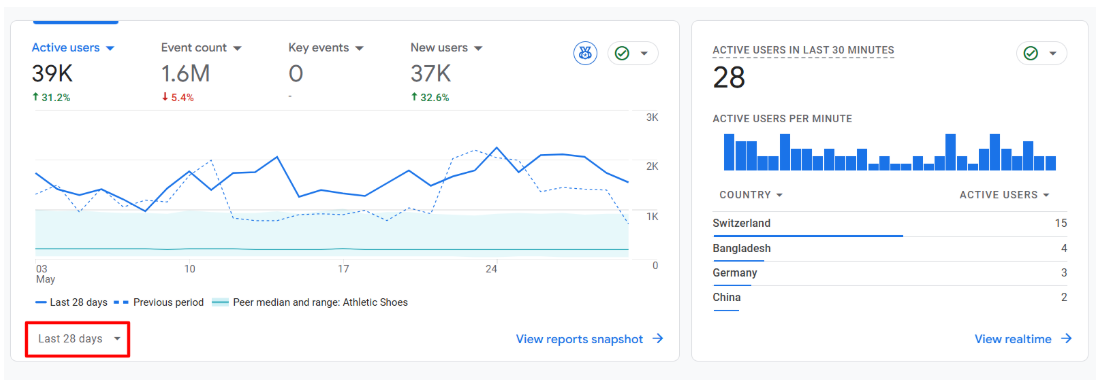Click the 32.6% increase indicator
The height and width of the screenshot is (380, 1110).
(x=430, y=98)
